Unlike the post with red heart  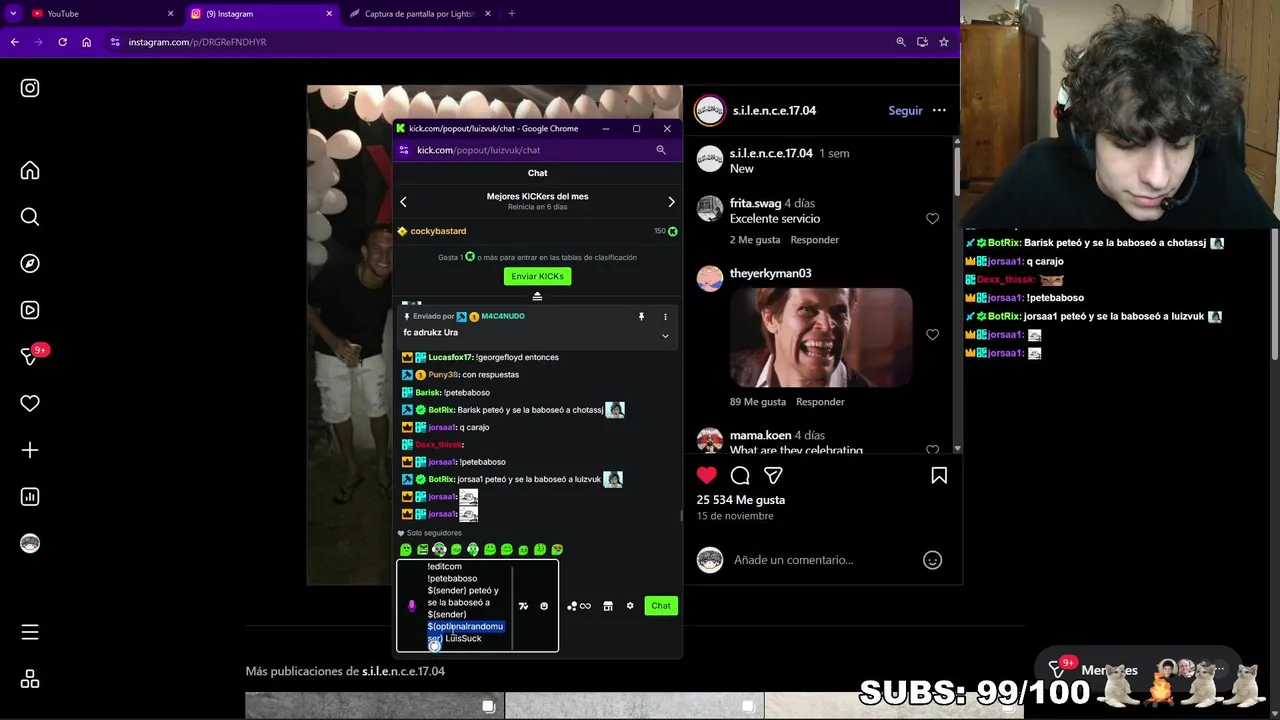707,476
